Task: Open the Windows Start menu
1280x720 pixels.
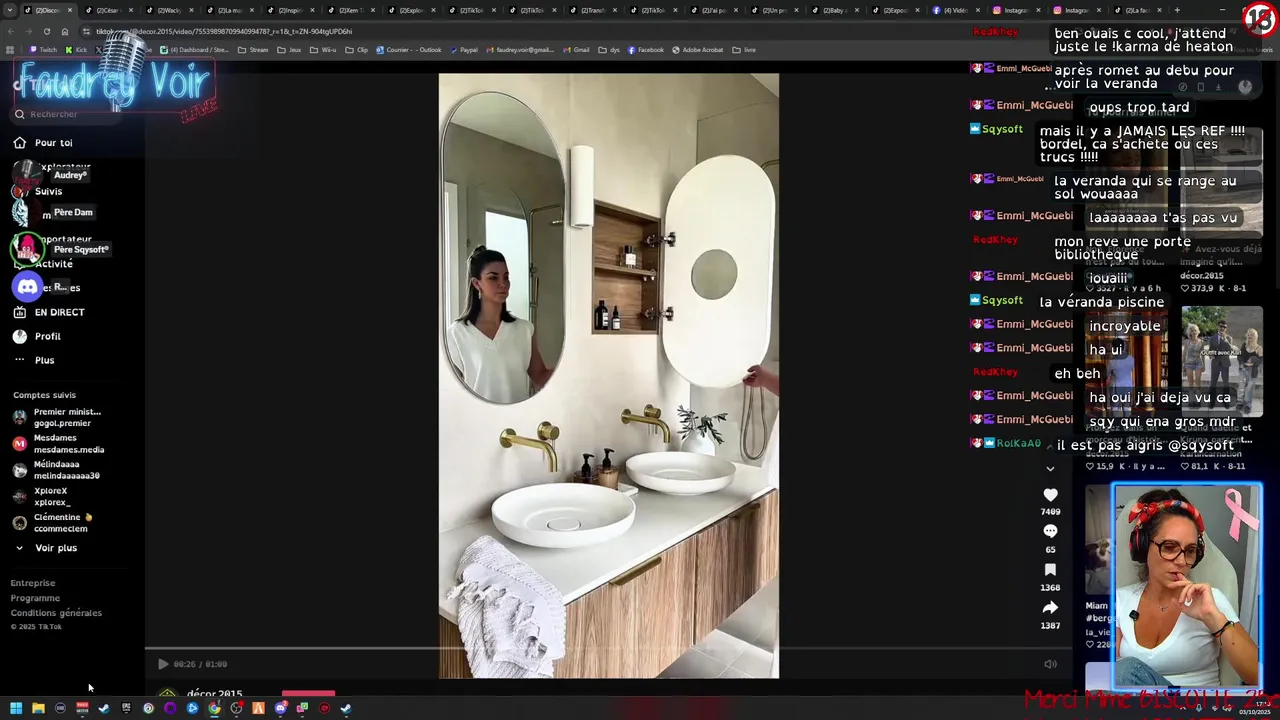Action: (x=16, y=708)
